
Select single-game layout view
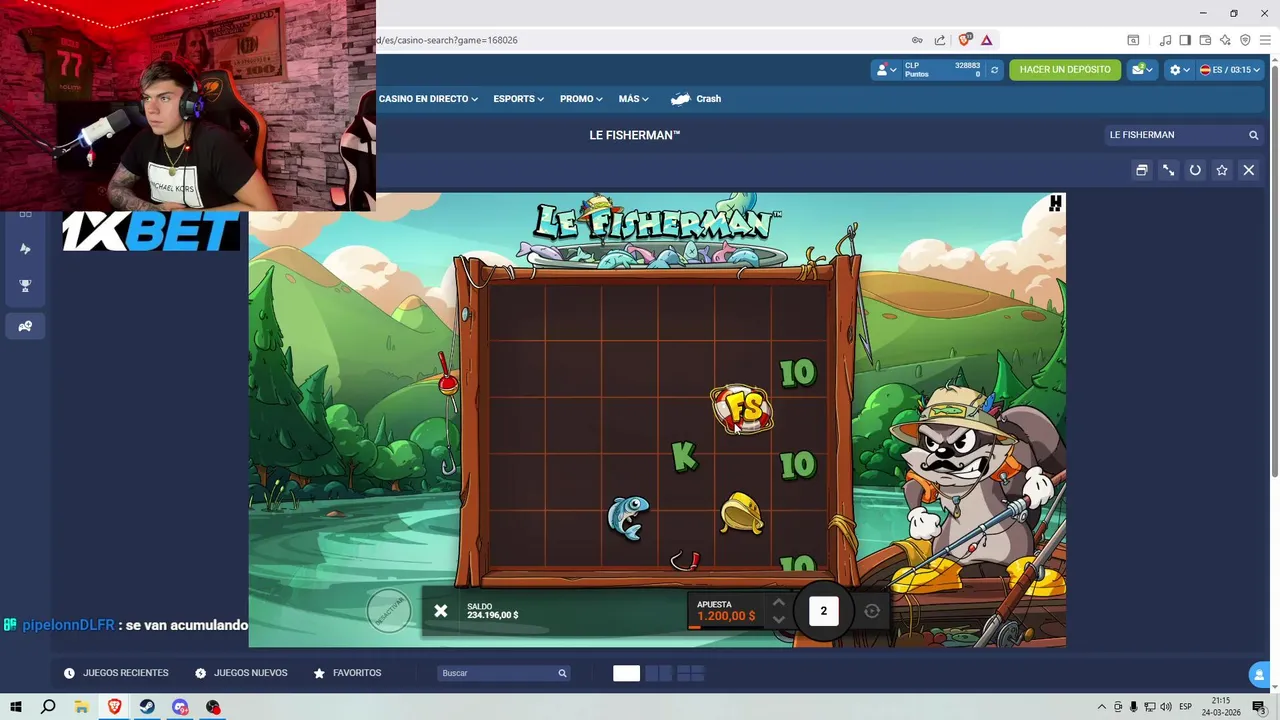tap(626, 673)
